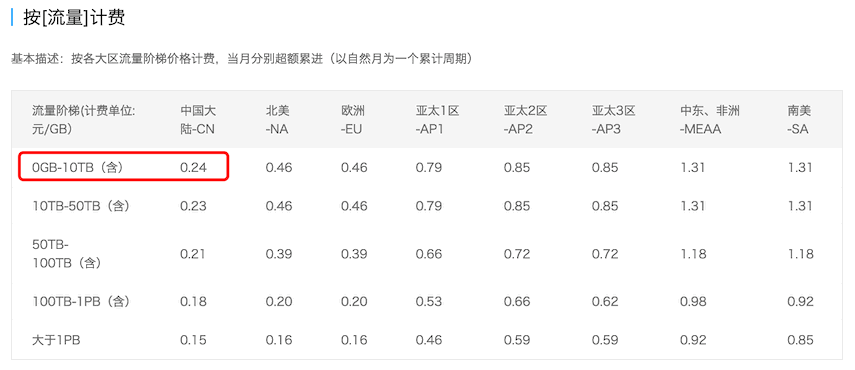Select the 10TB-50TB（含） row label
Screen dimensions: 855x370
point(81,206)
